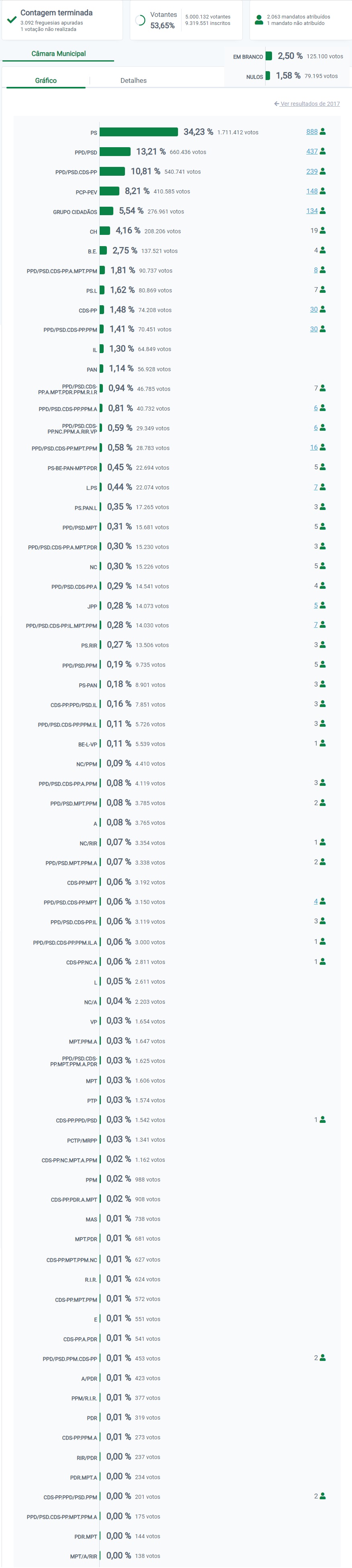Click the person icon in the B.E. row

click(x=323, y=250)
